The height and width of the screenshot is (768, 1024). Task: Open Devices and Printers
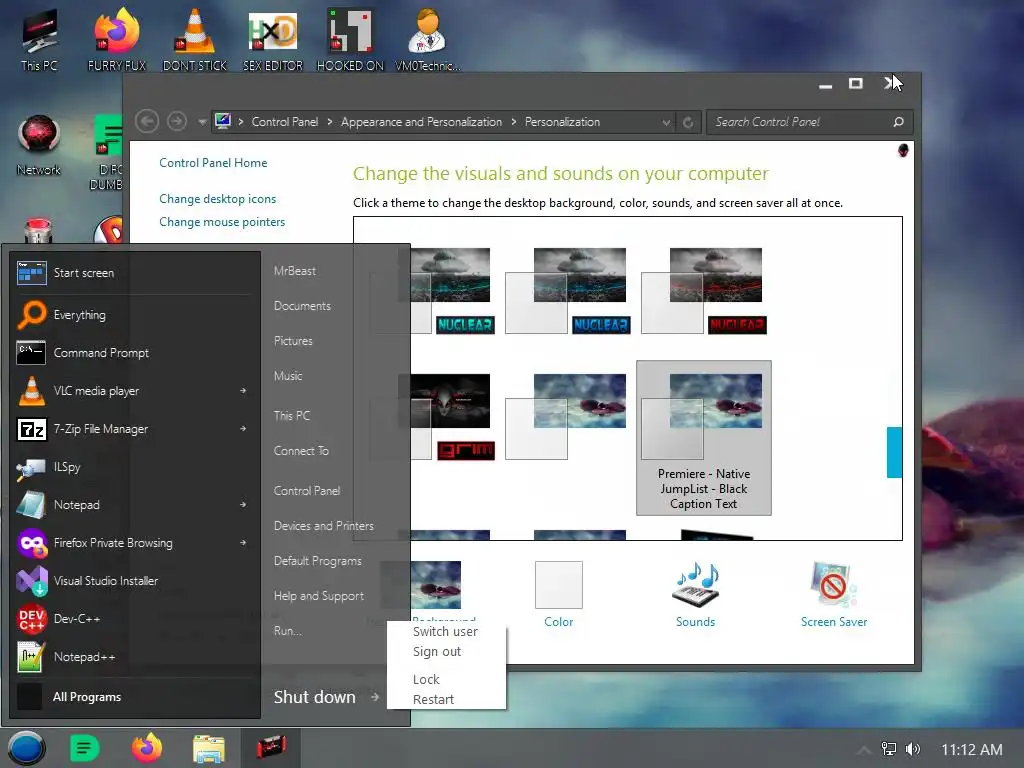coord(324,526)
